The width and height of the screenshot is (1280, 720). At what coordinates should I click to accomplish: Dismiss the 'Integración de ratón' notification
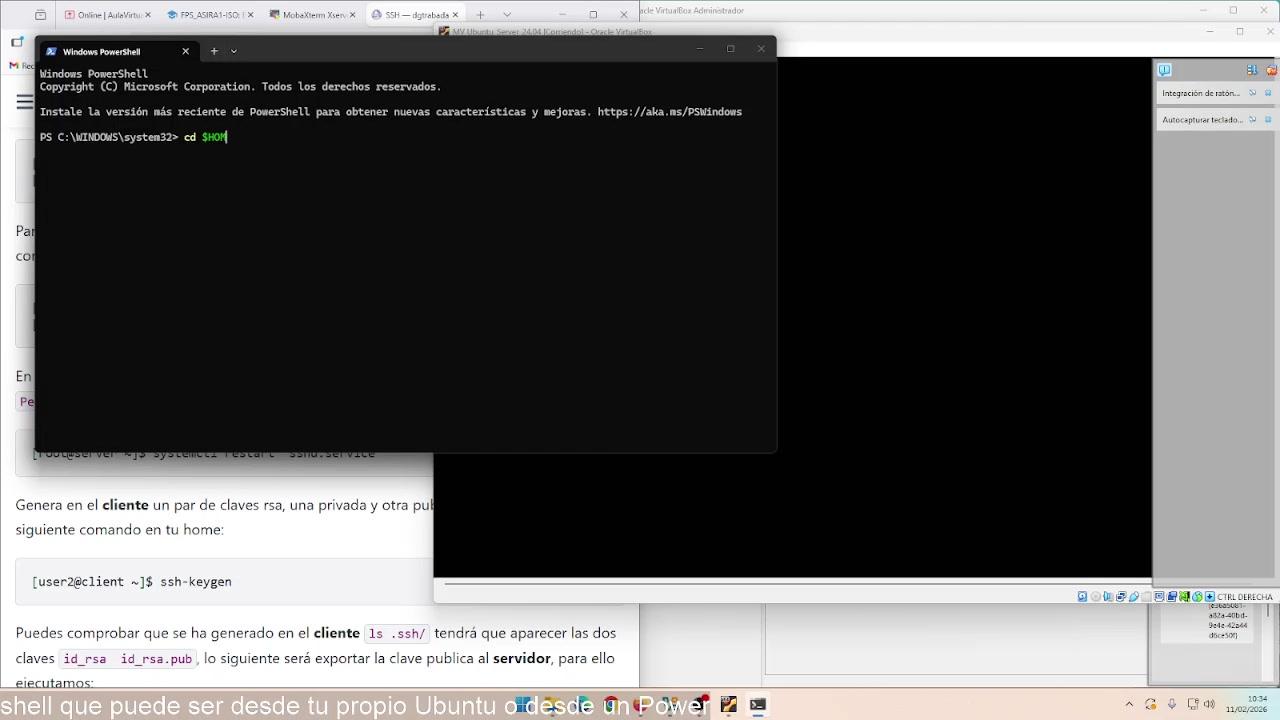tap(1269, 93)
